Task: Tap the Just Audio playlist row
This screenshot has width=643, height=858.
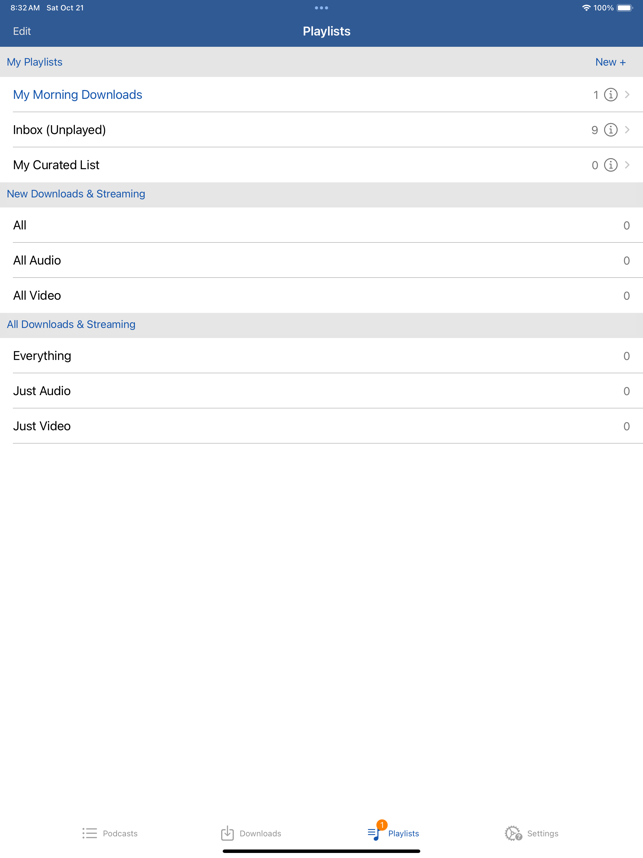Action: 321,391
